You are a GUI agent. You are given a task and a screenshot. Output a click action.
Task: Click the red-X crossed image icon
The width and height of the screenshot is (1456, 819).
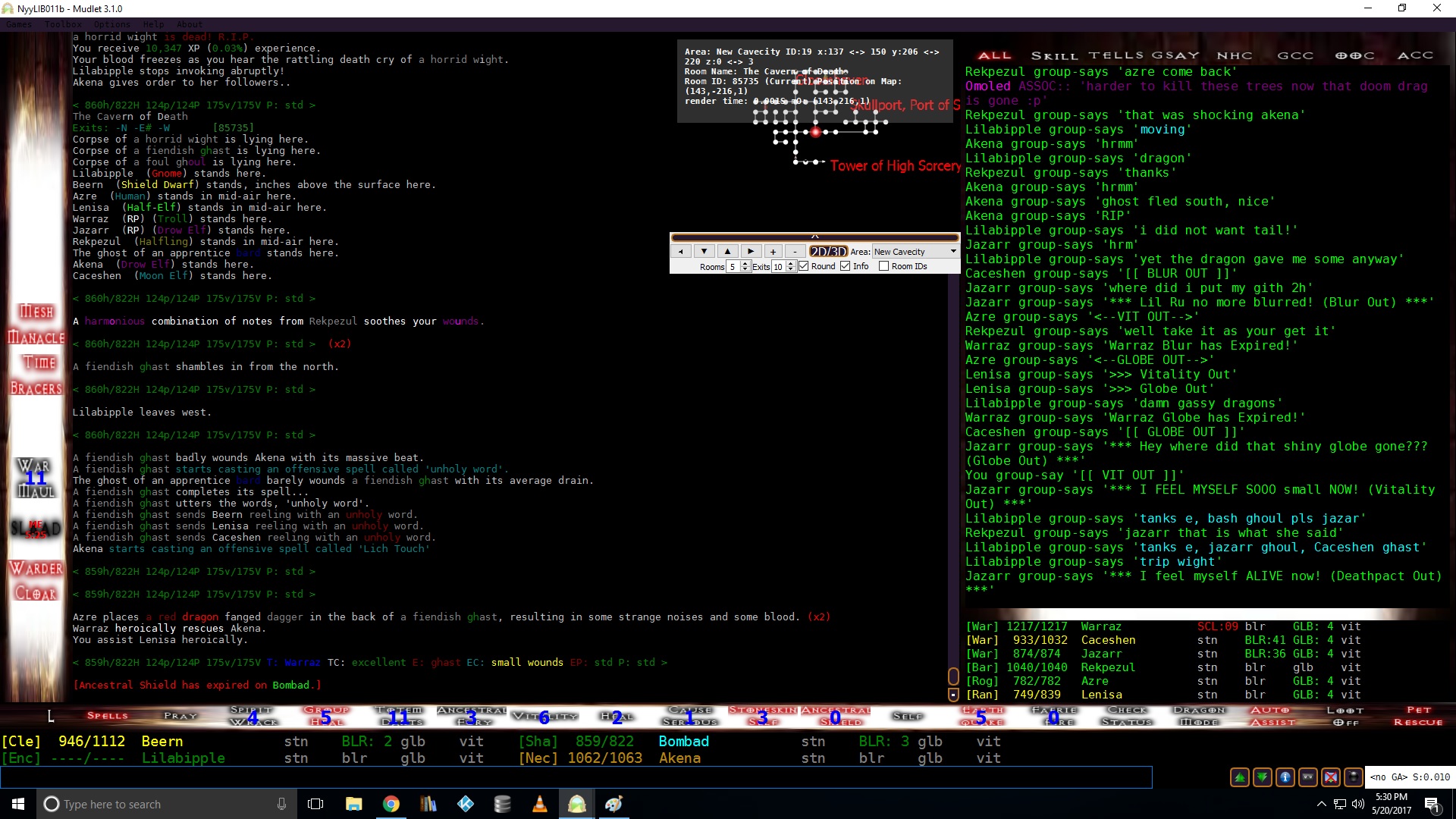coord(1331,777)
